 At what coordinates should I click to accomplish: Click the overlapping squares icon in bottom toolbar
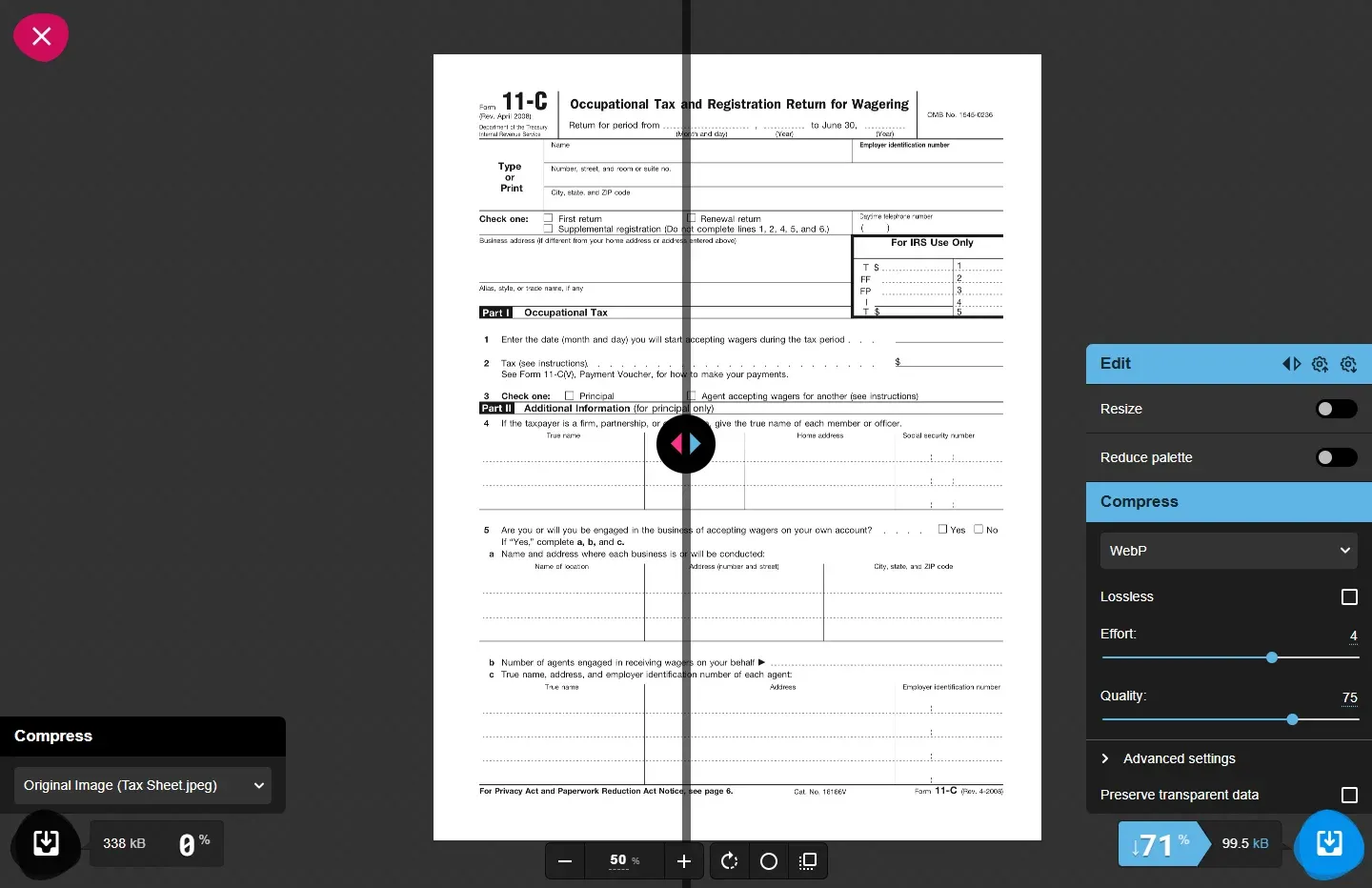808,861
